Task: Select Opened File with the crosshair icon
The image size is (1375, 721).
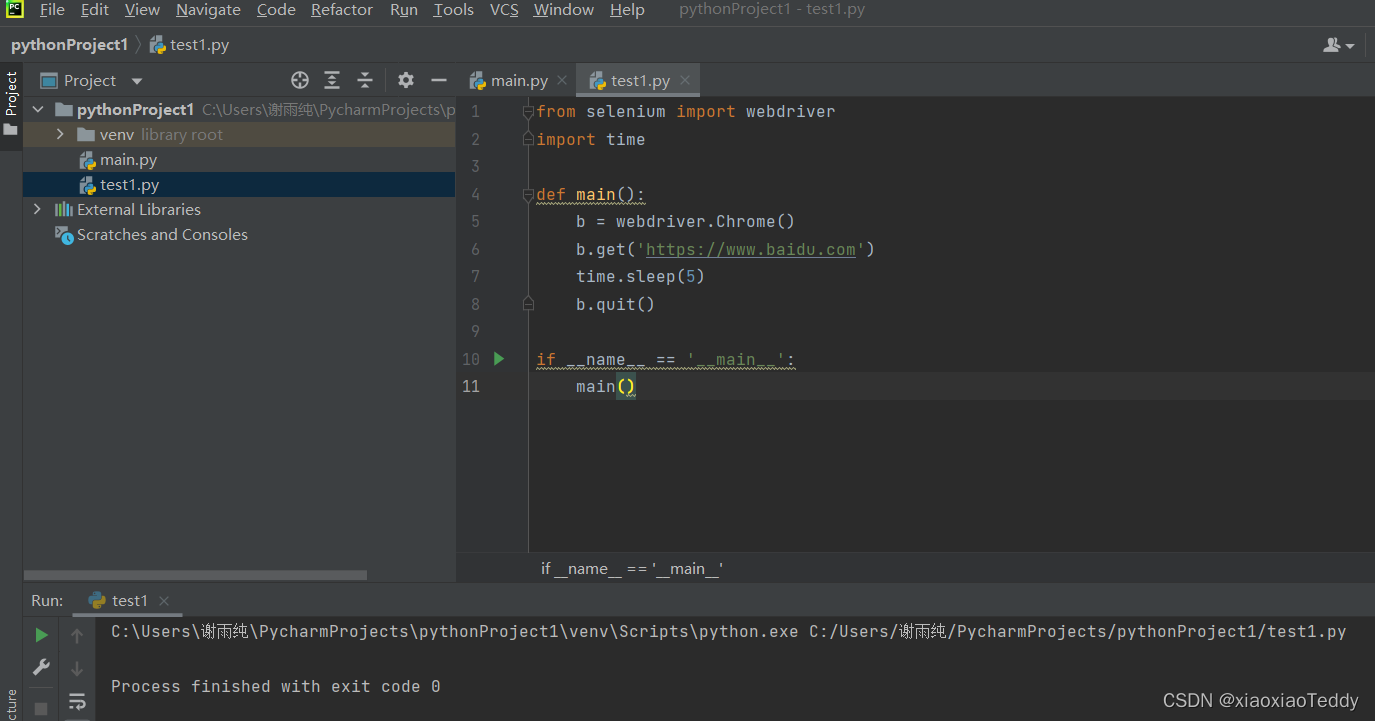Action: [x=299, y=79]
